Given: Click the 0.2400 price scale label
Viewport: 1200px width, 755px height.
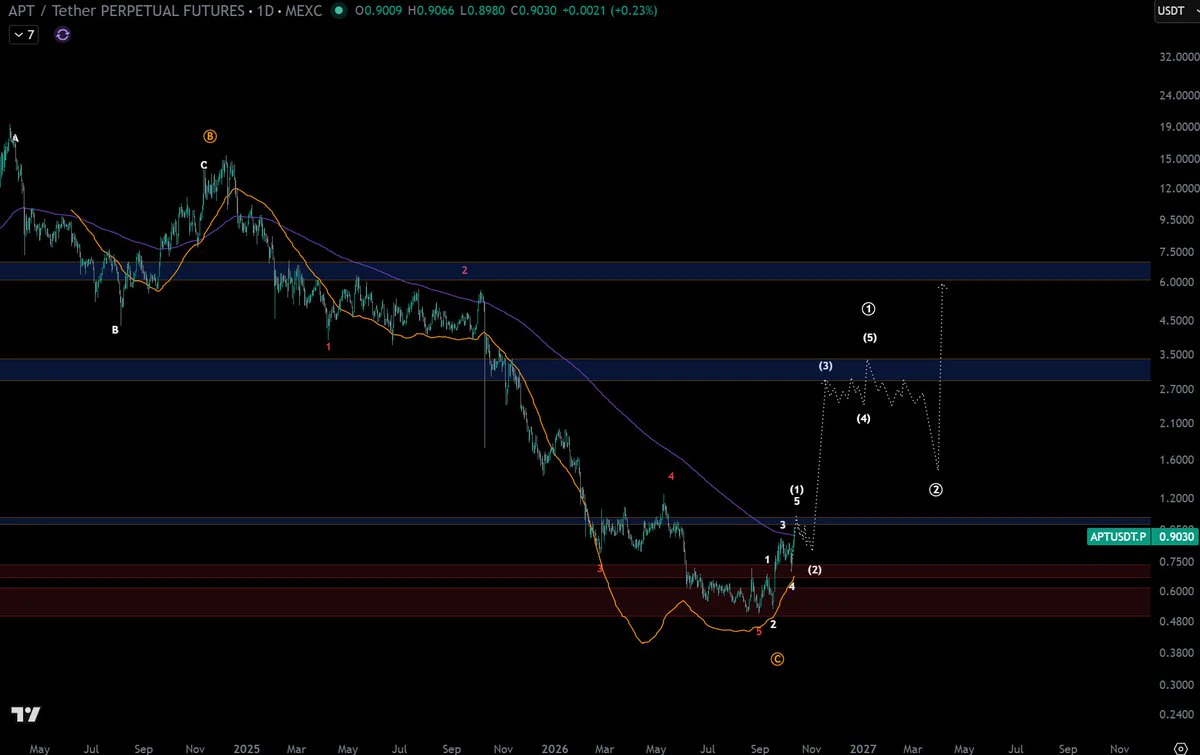Looking at the screenshot, I should coord(1176,715).
